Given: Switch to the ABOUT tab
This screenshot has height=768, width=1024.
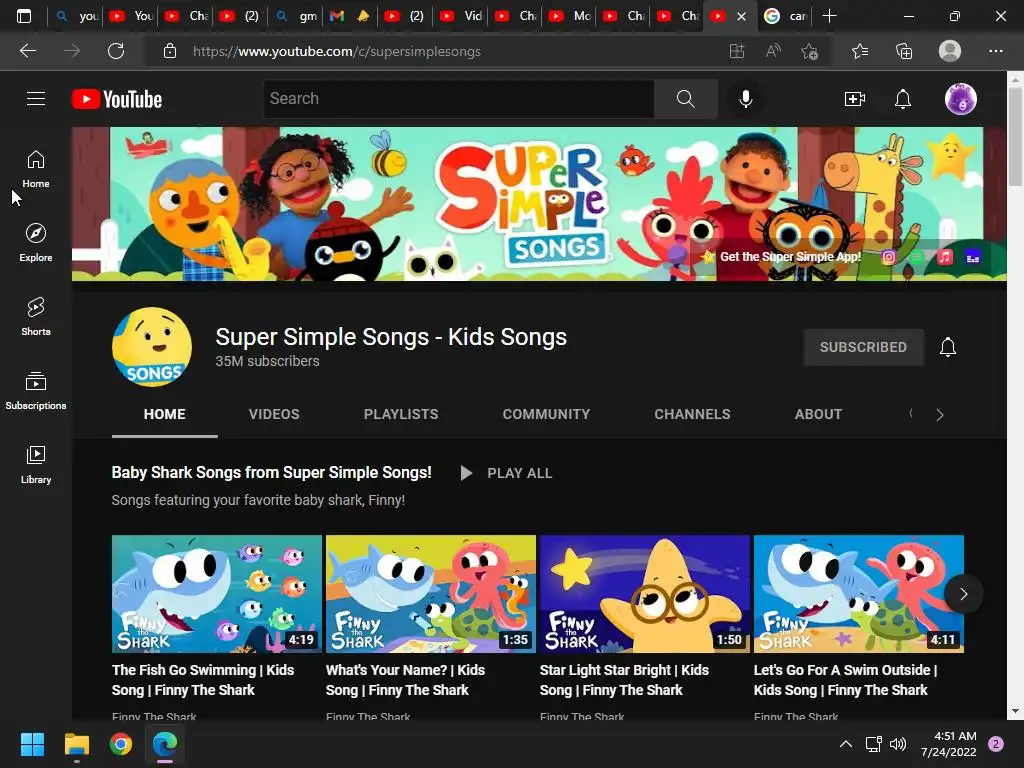Looking at the screenshot, I should 818,414.
